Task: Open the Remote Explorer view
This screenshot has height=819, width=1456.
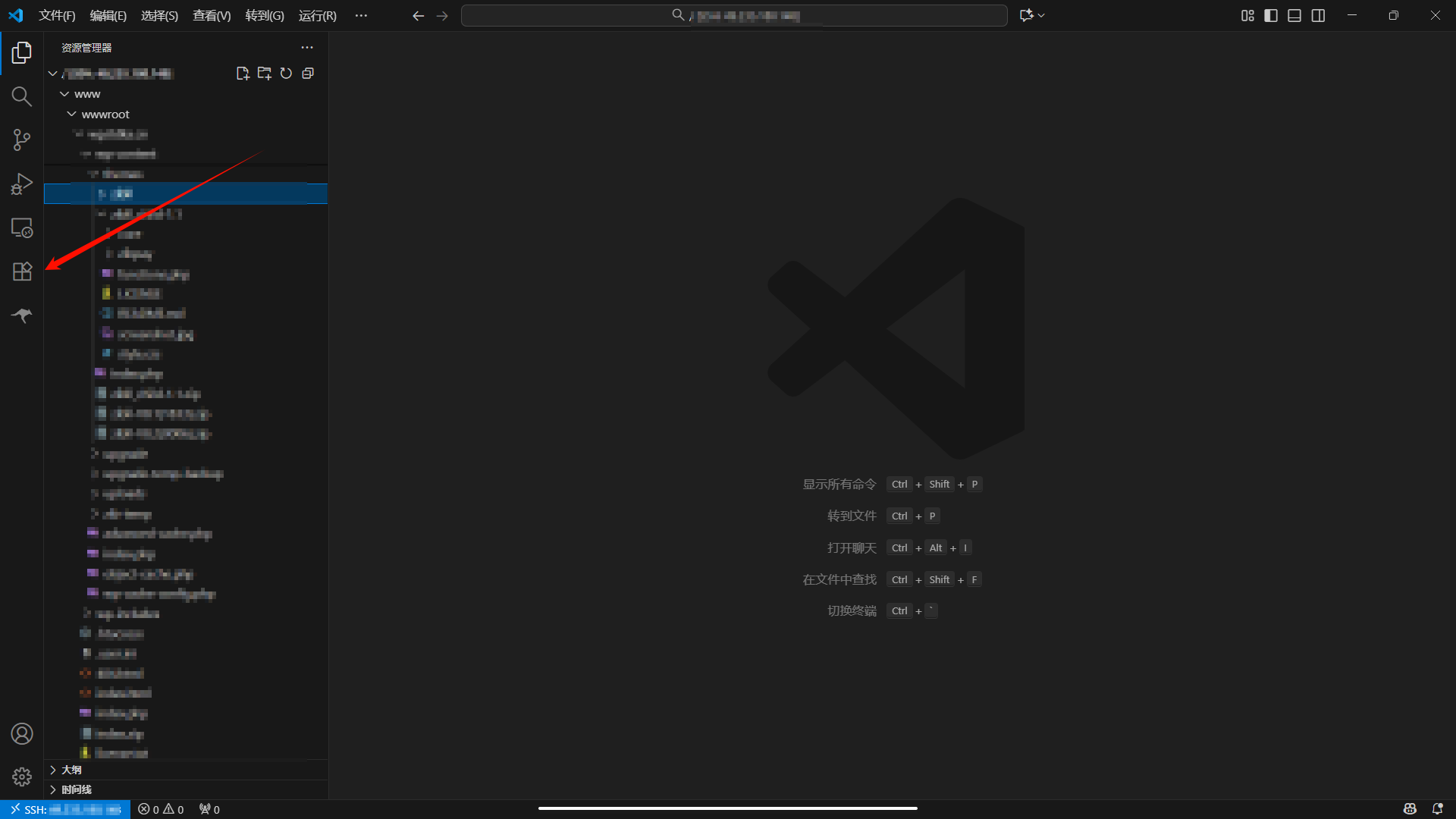Action: [21, 227]
